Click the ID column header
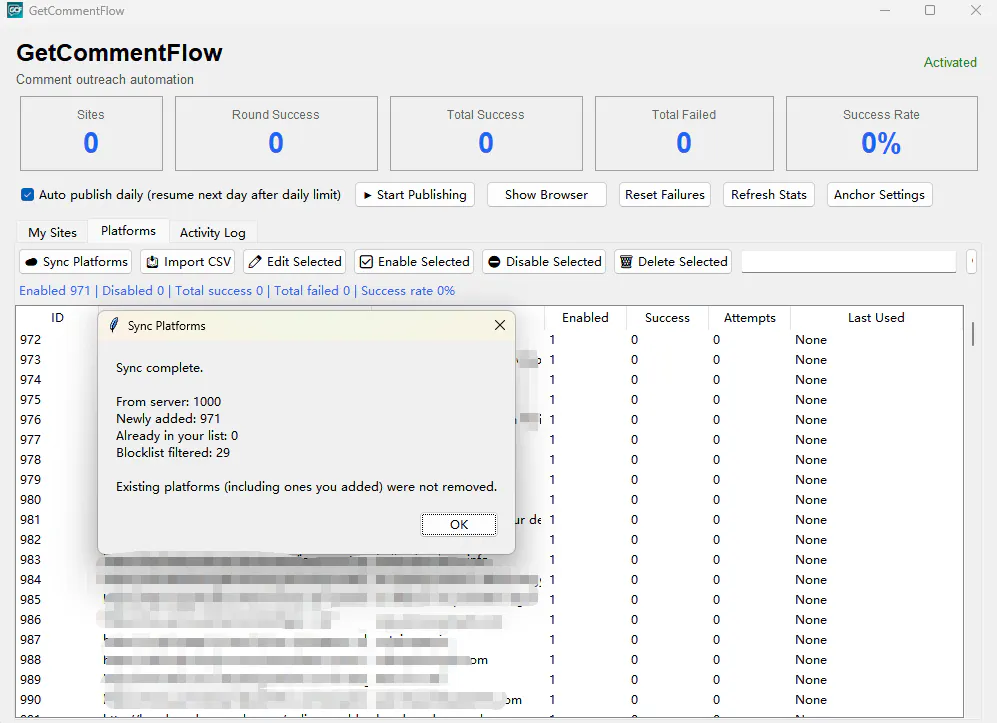This screenshot has width=997, height=723. click(57, 317)
